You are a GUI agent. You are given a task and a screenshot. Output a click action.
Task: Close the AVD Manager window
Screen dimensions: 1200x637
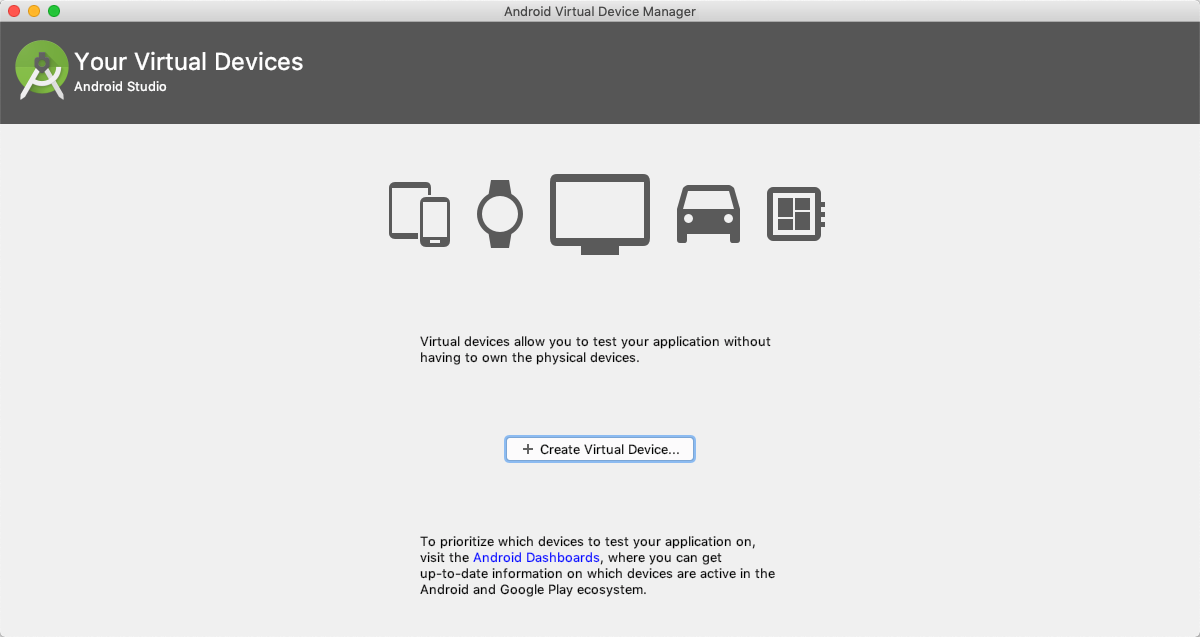14,11
